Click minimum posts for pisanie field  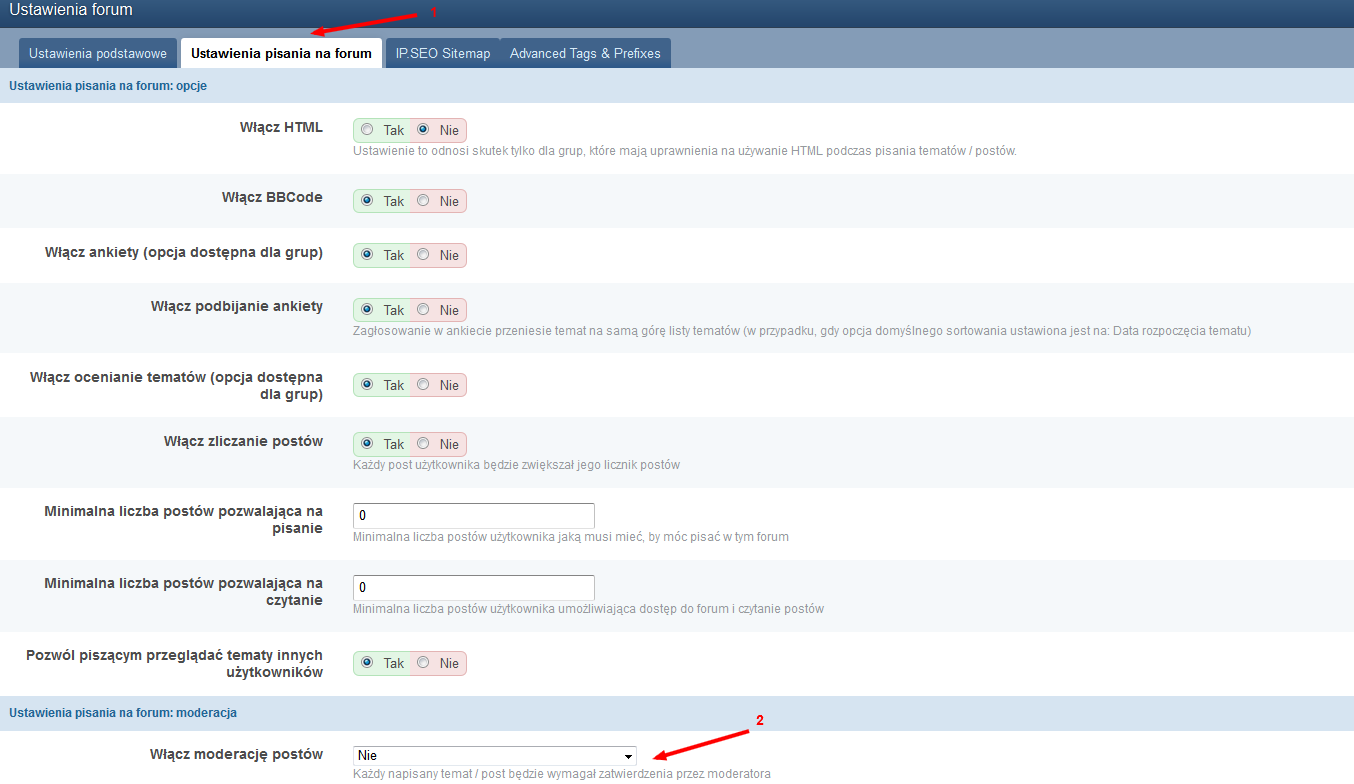[x=474, y=515]
